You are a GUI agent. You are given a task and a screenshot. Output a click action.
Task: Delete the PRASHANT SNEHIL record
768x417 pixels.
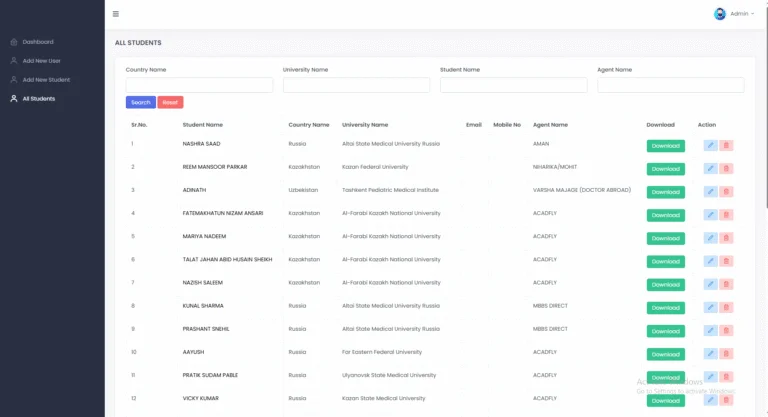click(x=726, y=331)
